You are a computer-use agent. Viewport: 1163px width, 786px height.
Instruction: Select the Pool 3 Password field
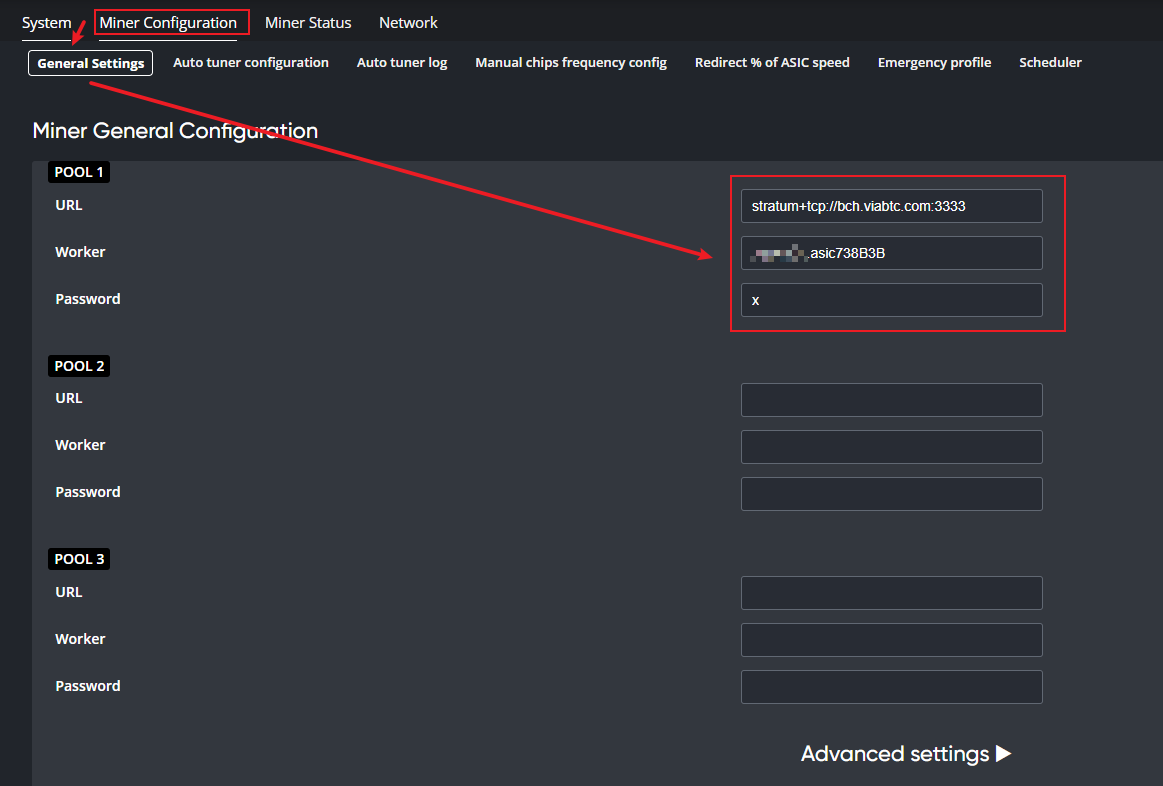click(891, 687)
